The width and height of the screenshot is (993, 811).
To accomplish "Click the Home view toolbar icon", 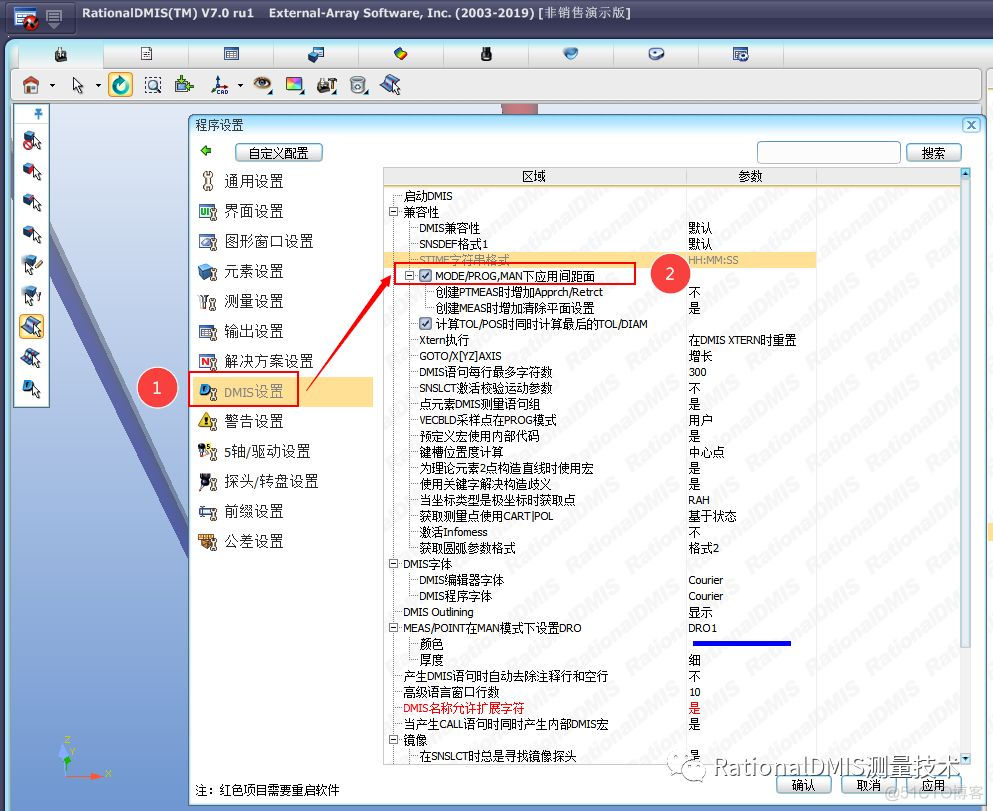I will point(31,84).
